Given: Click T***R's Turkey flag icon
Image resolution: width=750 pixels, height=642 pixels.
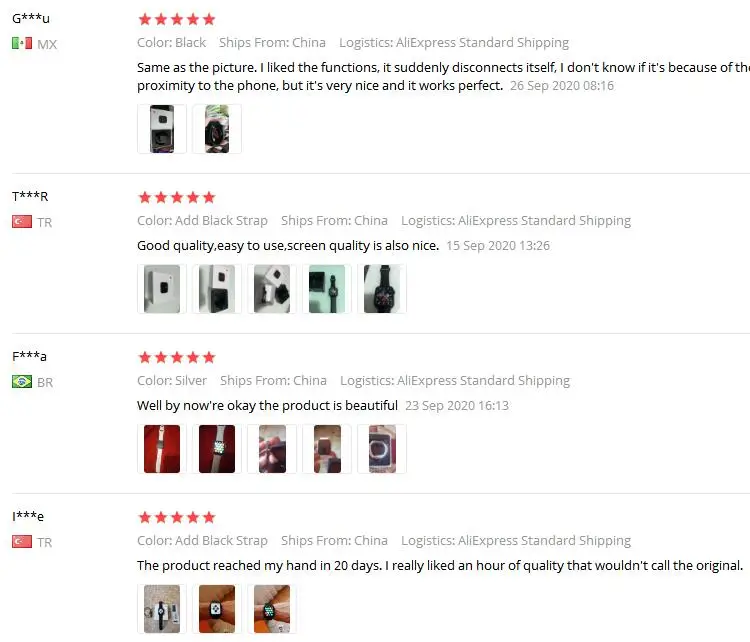Looking at the screenshot, I should point(22,222).
